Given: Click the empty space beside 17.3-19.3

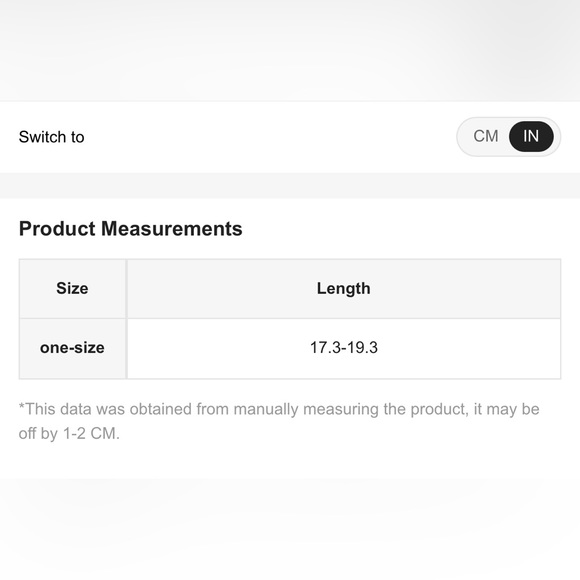Looking at the screenshot, I should coord(470,348).
